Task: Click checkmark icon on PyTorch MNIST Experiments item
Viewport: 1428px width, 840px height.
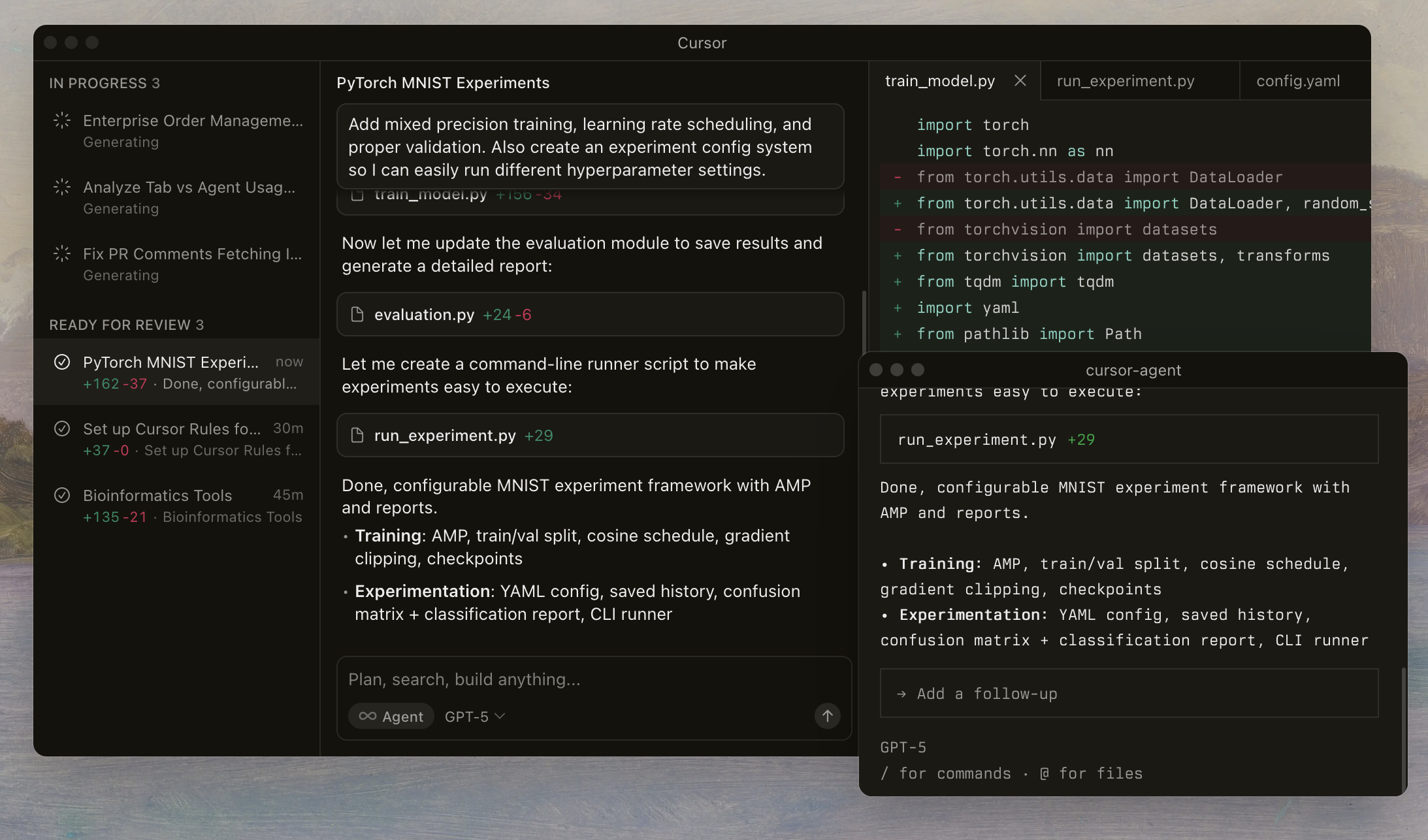Action: pyautogui.click(x=62, y=362)
